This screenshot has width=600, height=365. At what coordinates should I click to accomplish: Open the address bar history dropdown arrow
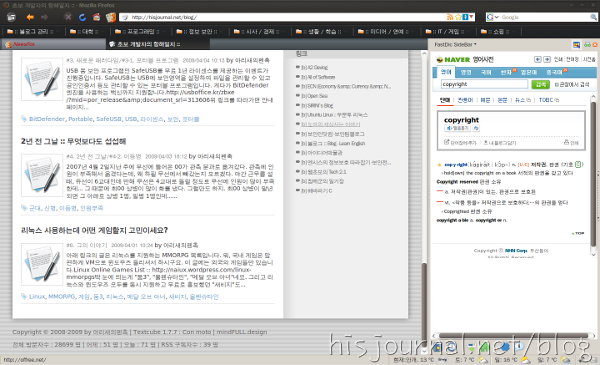click(x=471, y=17)
